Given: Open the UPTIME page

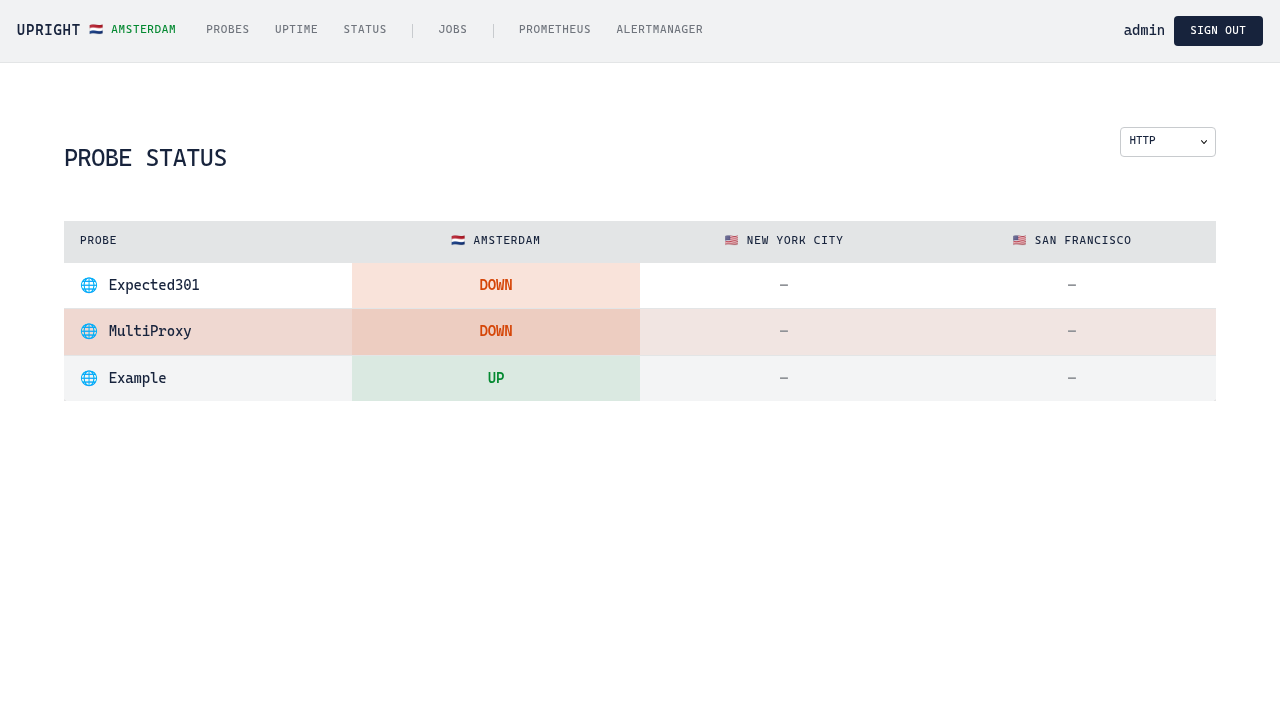Looking at the screenshot, I should point(296,29).
